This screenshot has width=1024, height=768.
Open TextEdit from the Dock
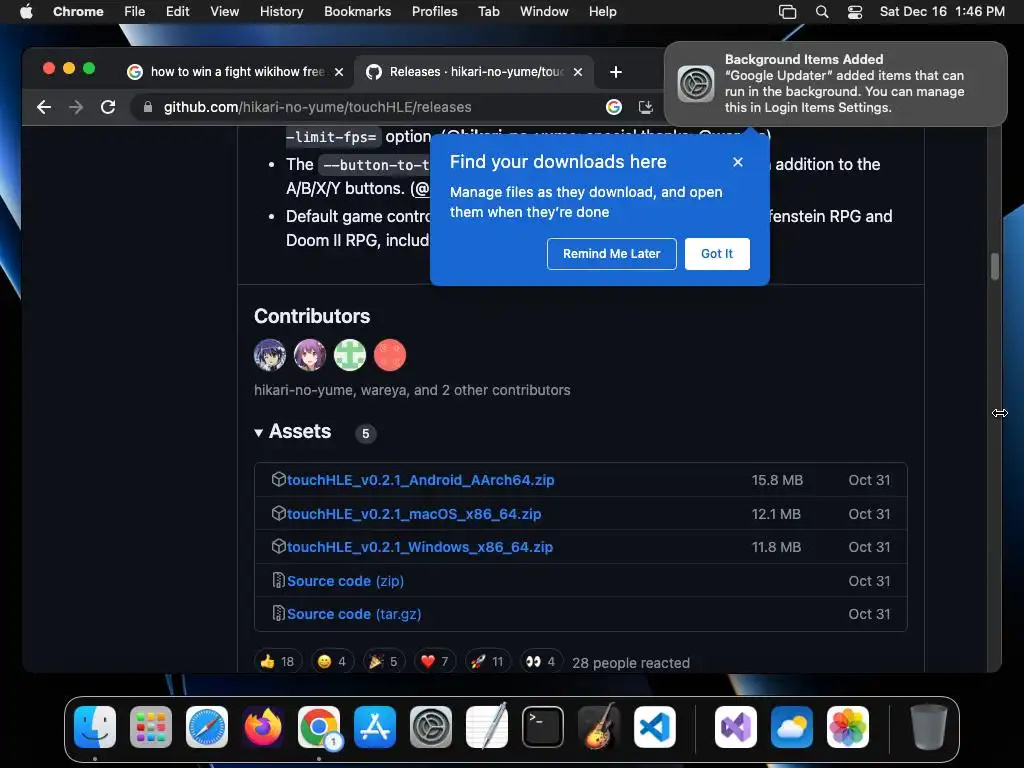click(487, 727)
